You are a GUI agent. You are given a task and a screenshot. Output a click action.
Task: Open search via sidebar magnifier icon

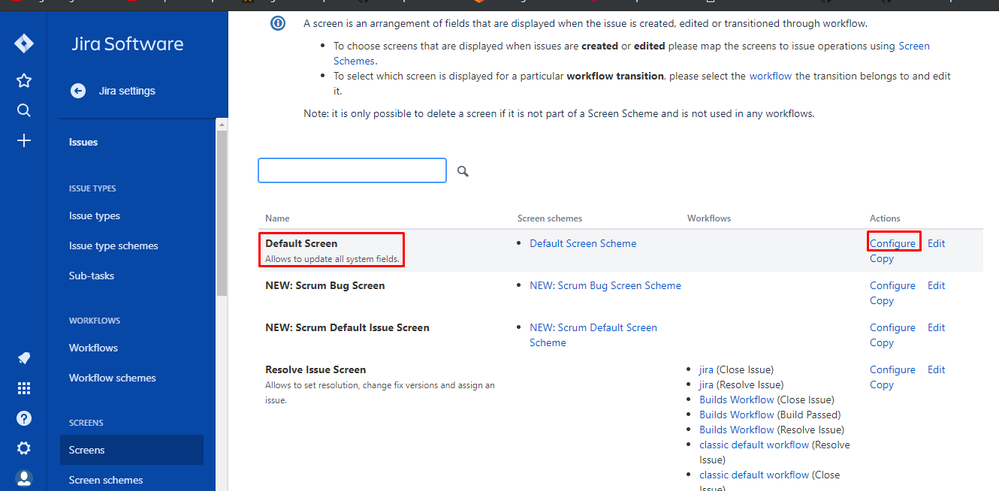click(24, 110)
